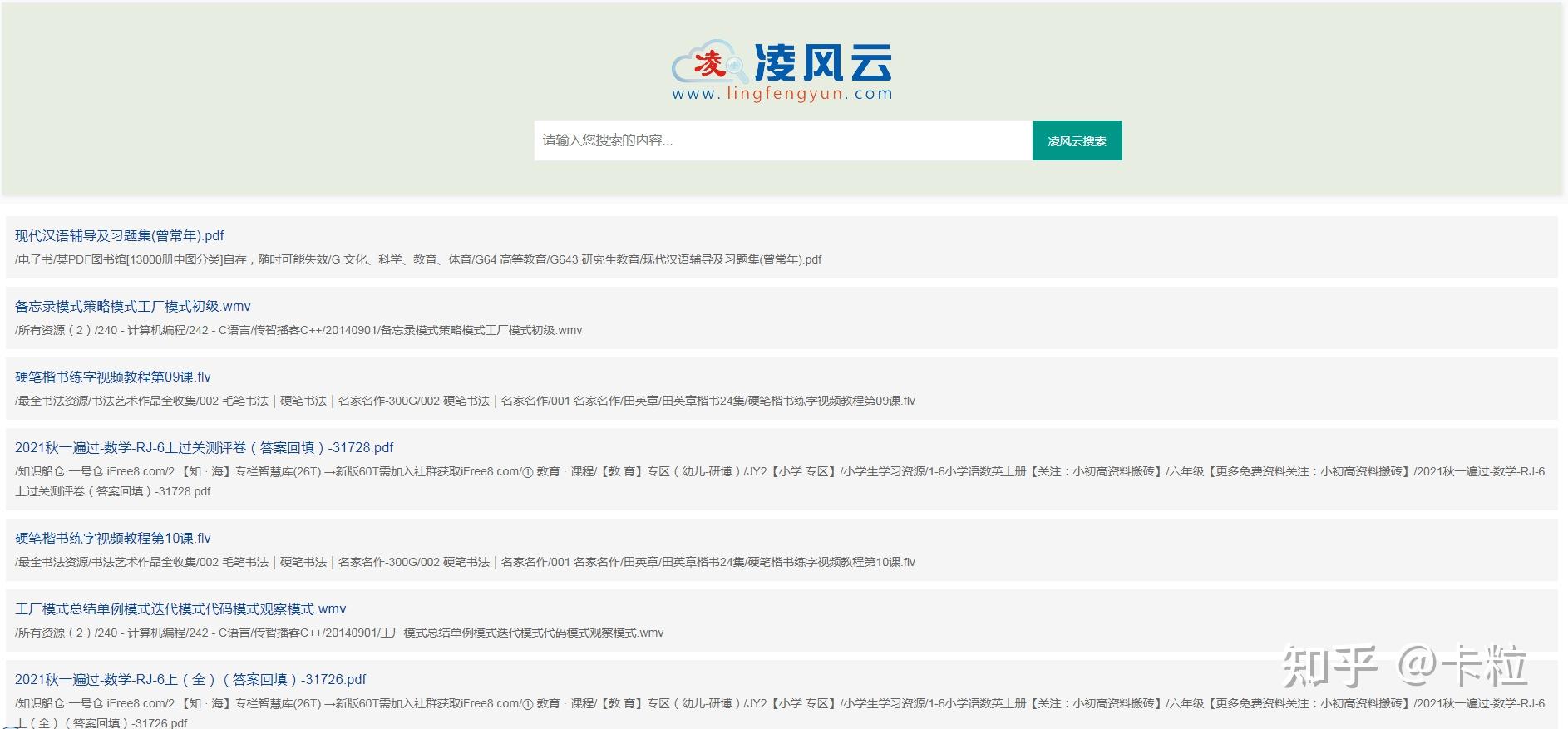This screenshot has width=1568, height=729.
Task: Click the 凌风云搜索 button
Action: click(x=1077, y=140)
